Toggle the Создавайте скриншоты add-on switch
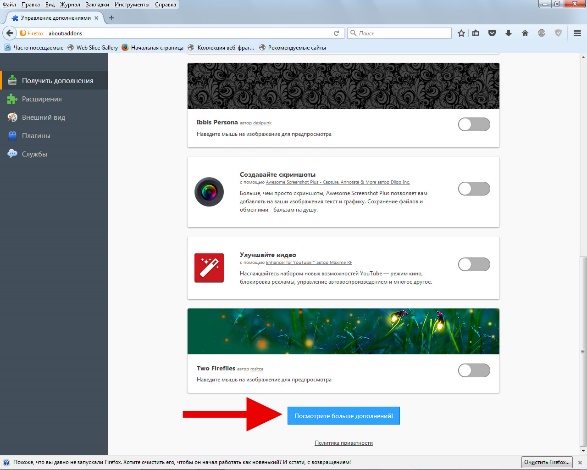Image resolution: width=587 pixels, height=470 pixels. click(474, 189)
